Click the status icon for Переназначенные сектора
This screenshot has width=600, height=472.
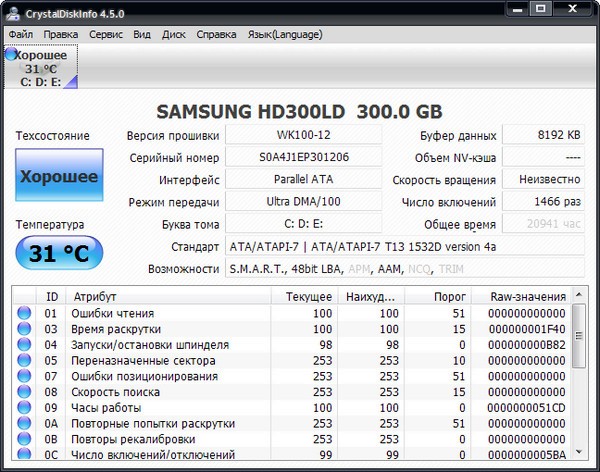tap(24, 360)
